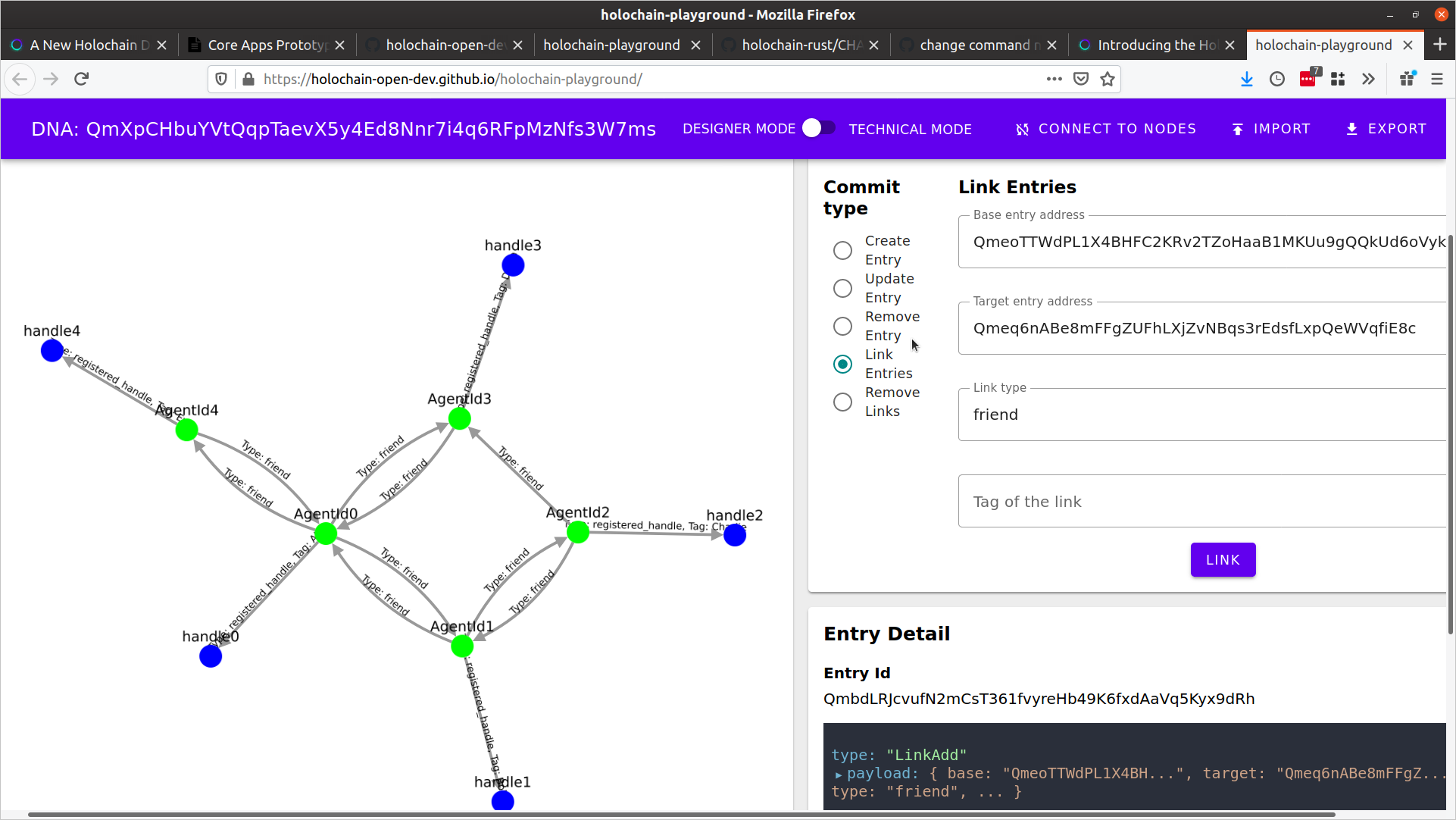
Task: Open page actions three-dots menu
Action: pyautogui.click(x=1054, y=79)
